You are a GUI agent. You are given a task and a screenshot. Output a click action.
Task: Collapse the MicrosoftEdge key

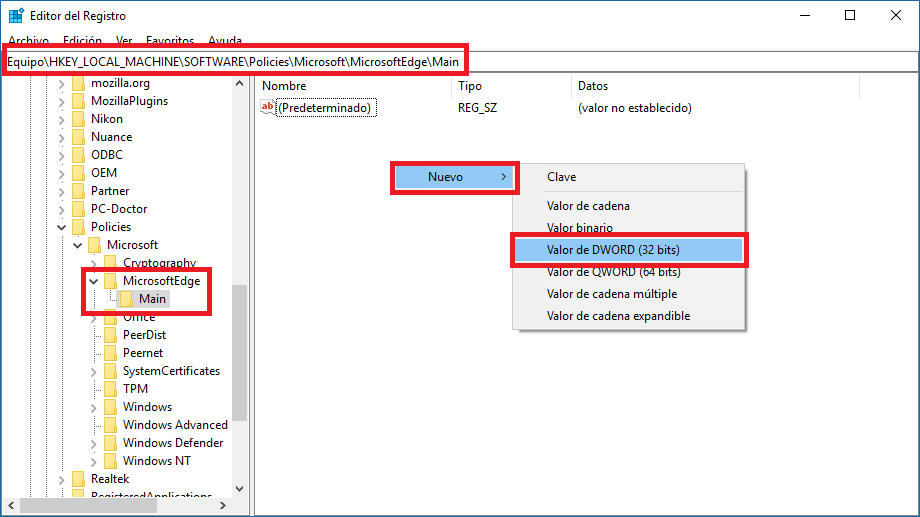(x=93, y=282)
